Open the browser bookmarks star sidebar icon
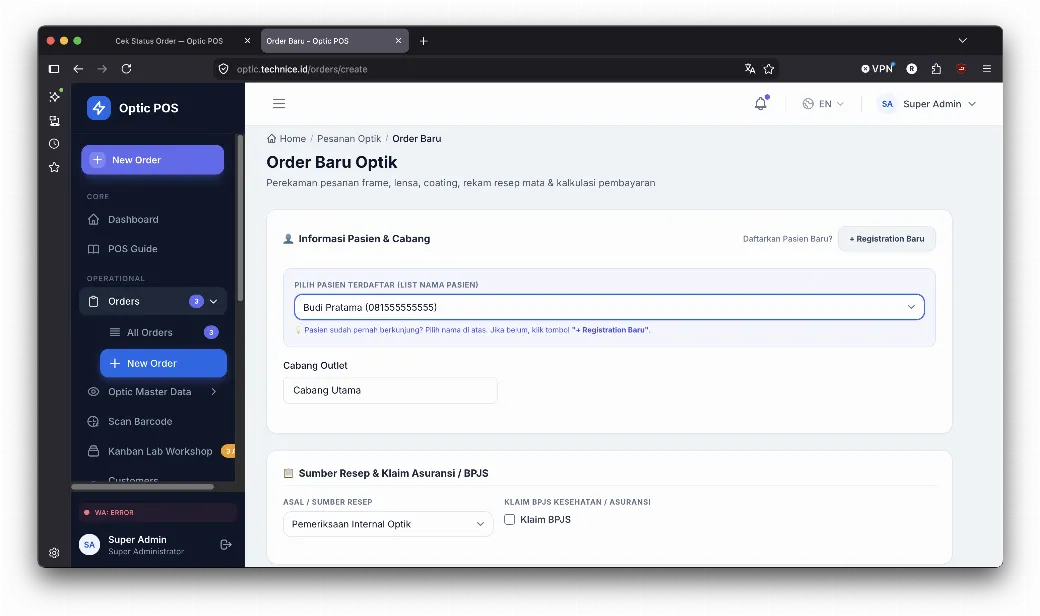This screenshot has width=1040, height=616. pos(54,167)
